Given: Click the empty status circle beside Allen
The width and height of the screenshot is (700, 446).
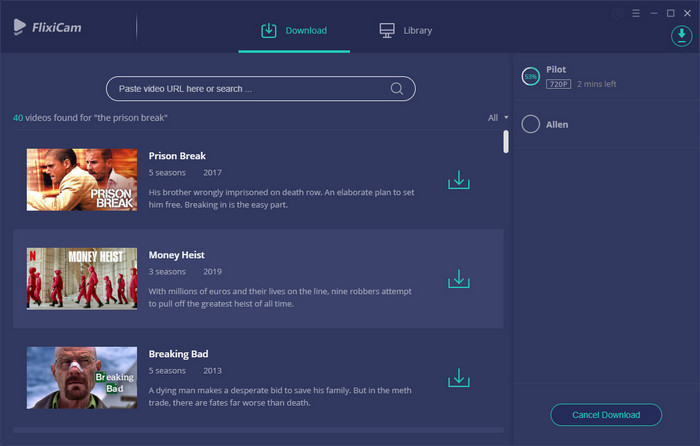Looking at the screenshot, I should click(531, 124).
